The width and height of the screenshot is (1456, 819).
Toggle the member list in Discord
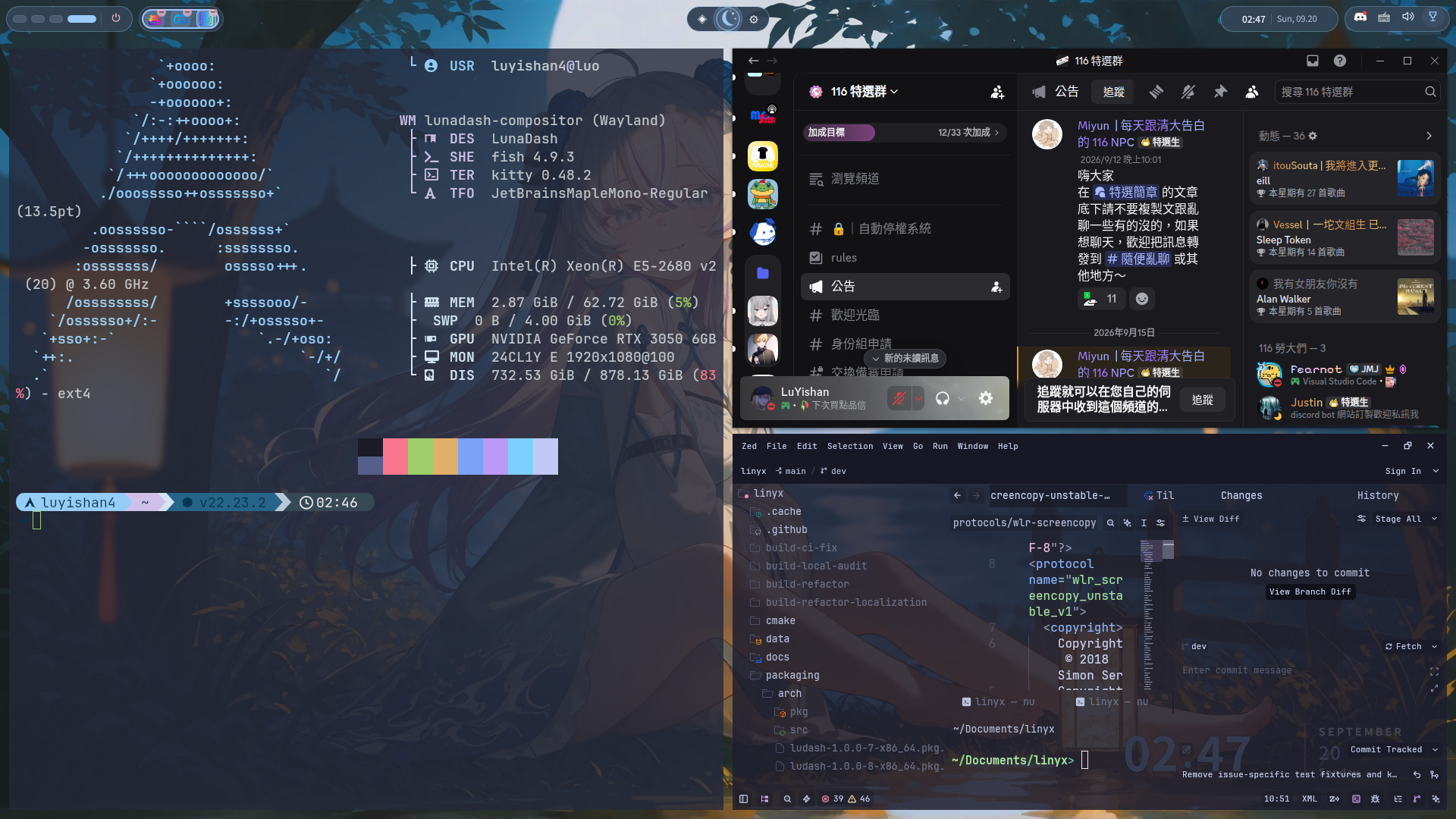(1252, 92)
